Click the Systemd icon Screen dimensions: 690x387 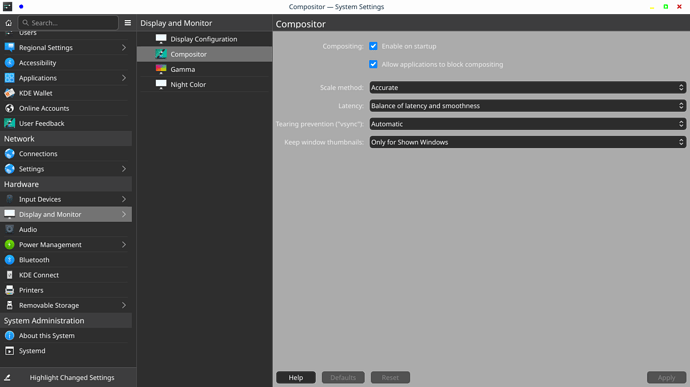click(9, 351)
